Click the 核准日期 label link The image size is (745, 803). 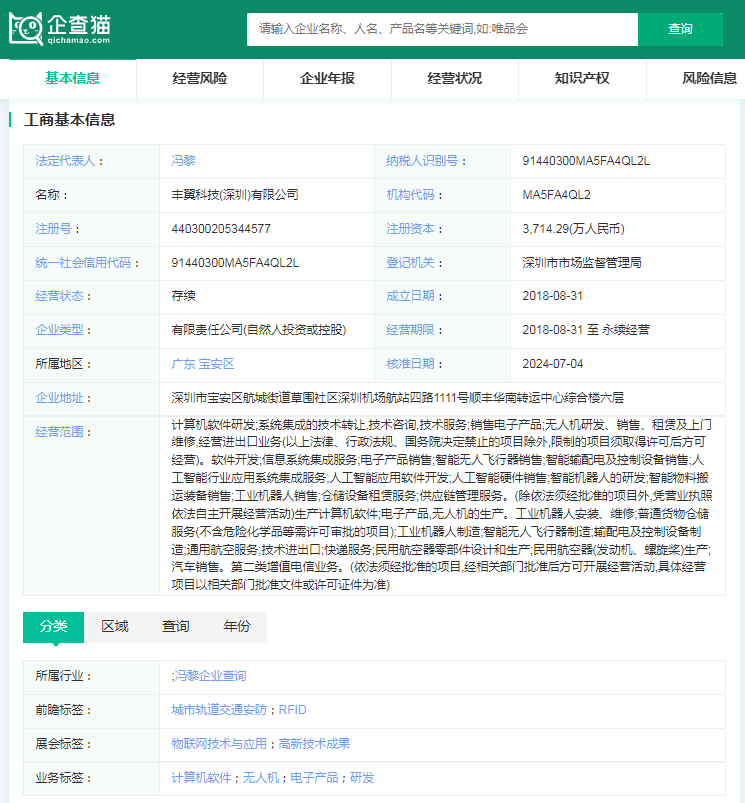(x=410, y=364)
